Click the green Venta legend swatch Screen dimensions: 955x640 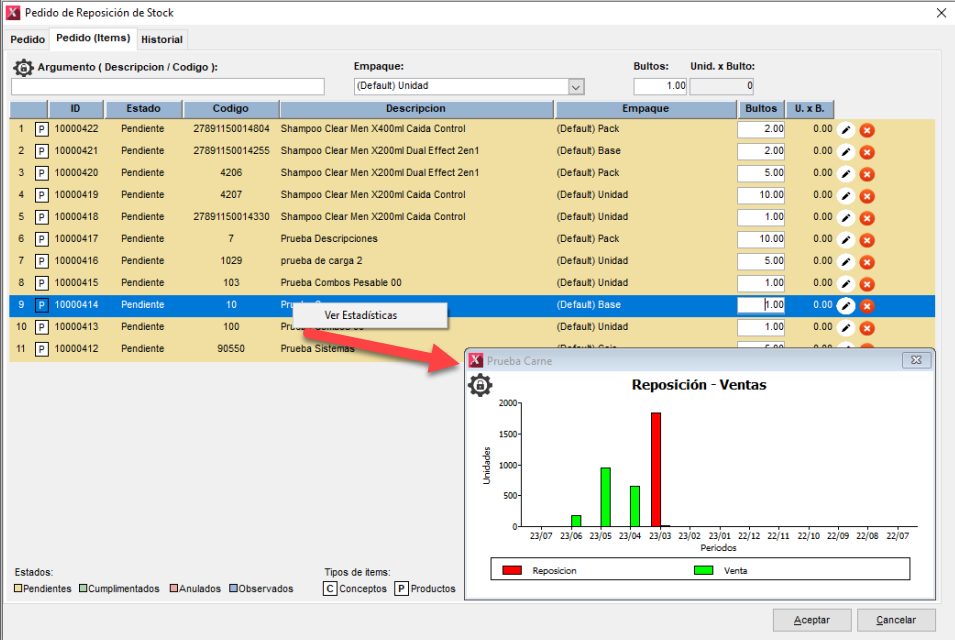click(703, 570)
